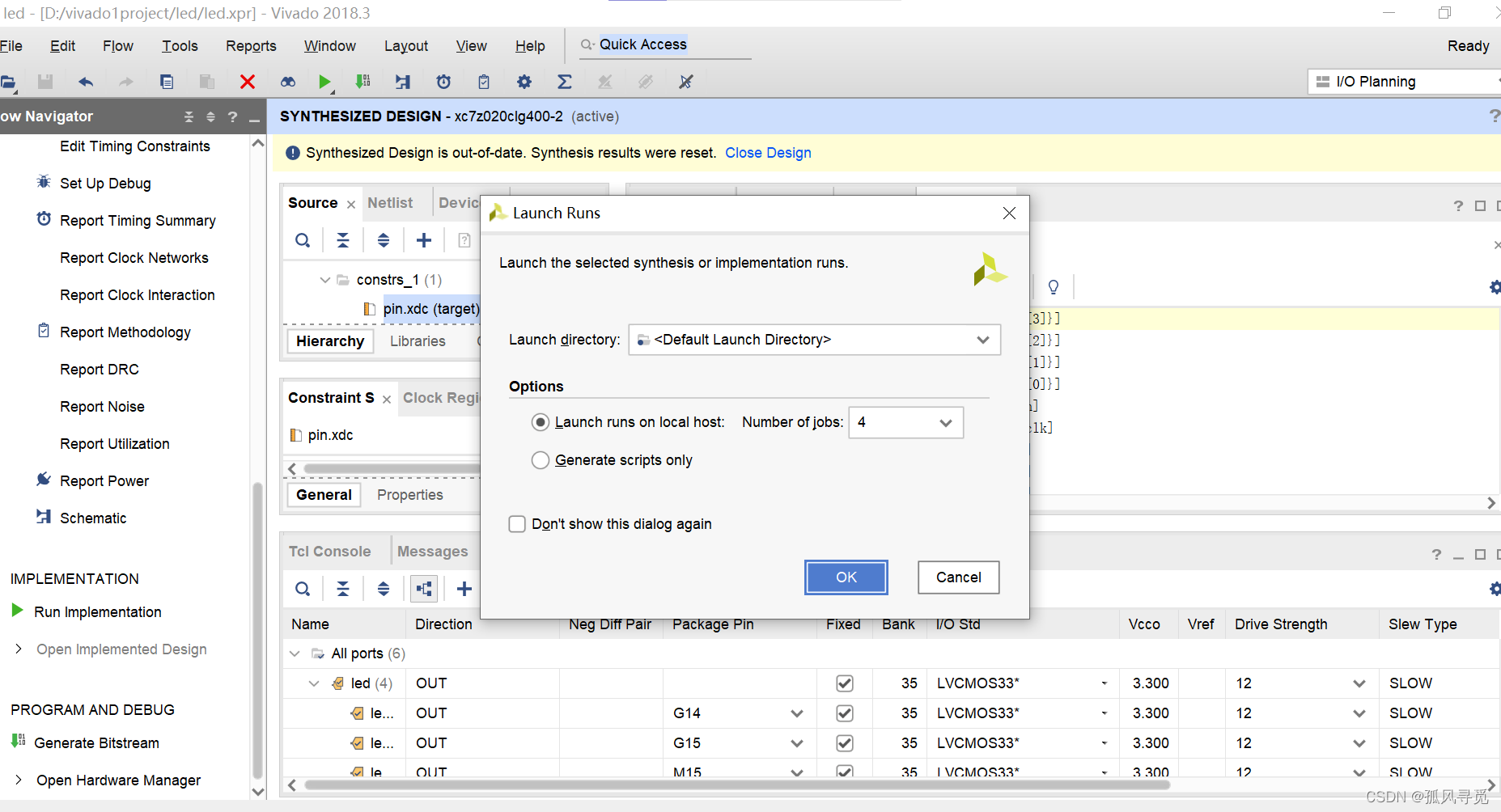Open Settings via the toolbar gear icon

[x=524, y=82]
